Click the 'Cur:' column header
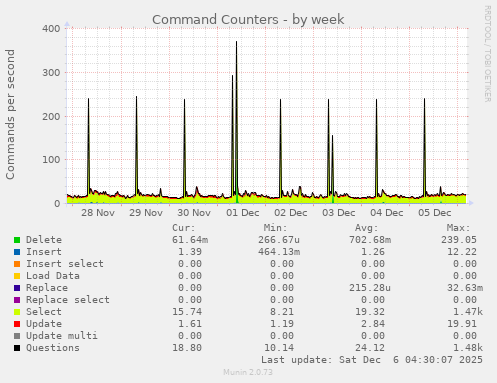Viewport: 497px width, 383px height. tap(184, 228)
